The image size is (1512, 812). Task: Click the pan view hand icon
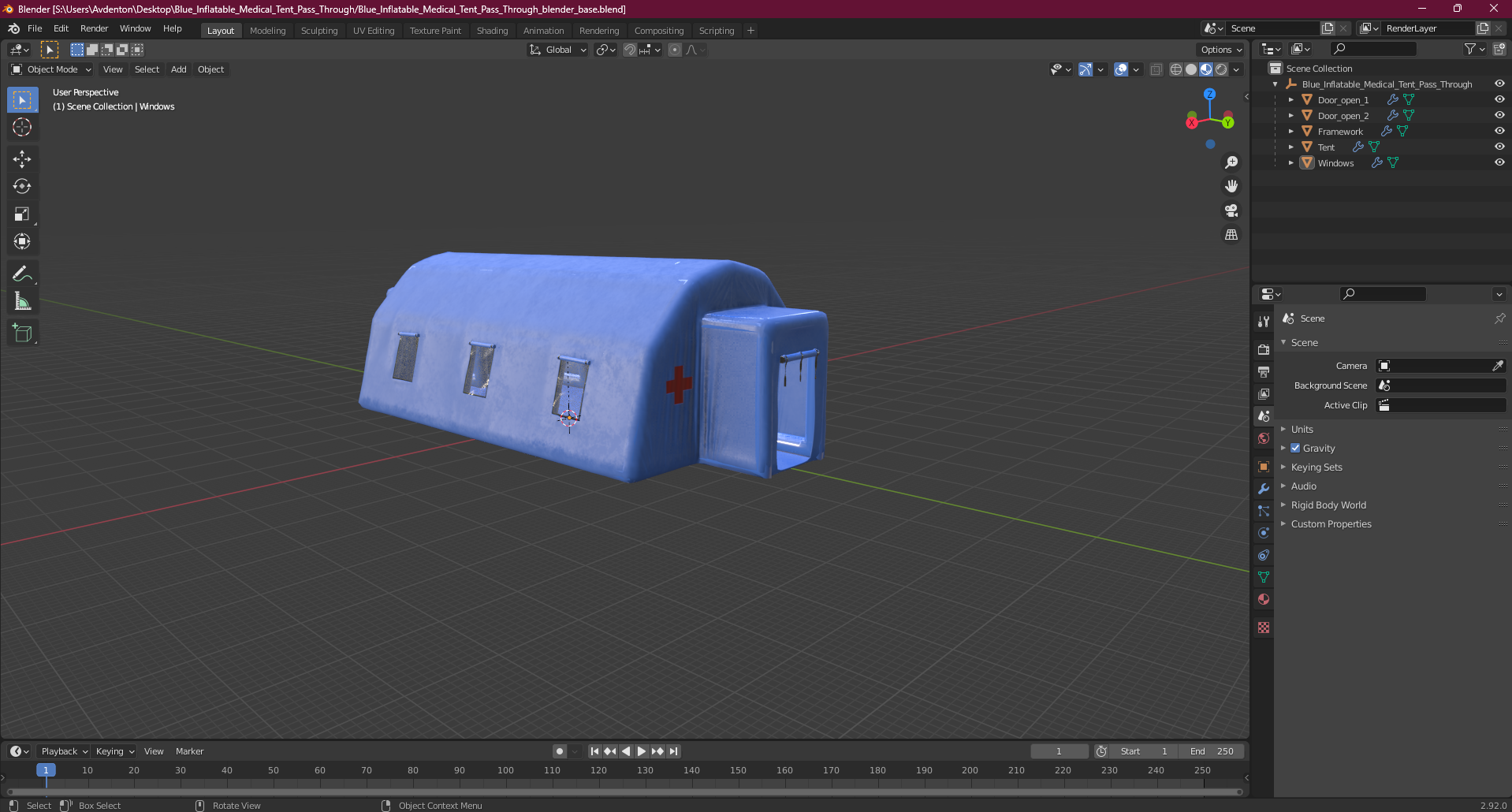(1231, 187)
